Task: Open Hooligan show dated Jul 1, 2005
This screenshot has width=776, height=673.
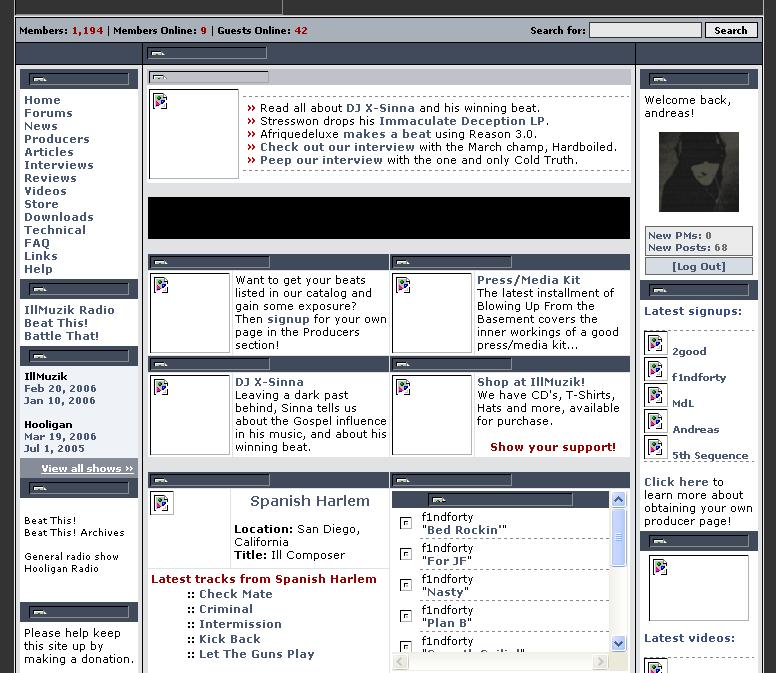Action: pos(54,448)
